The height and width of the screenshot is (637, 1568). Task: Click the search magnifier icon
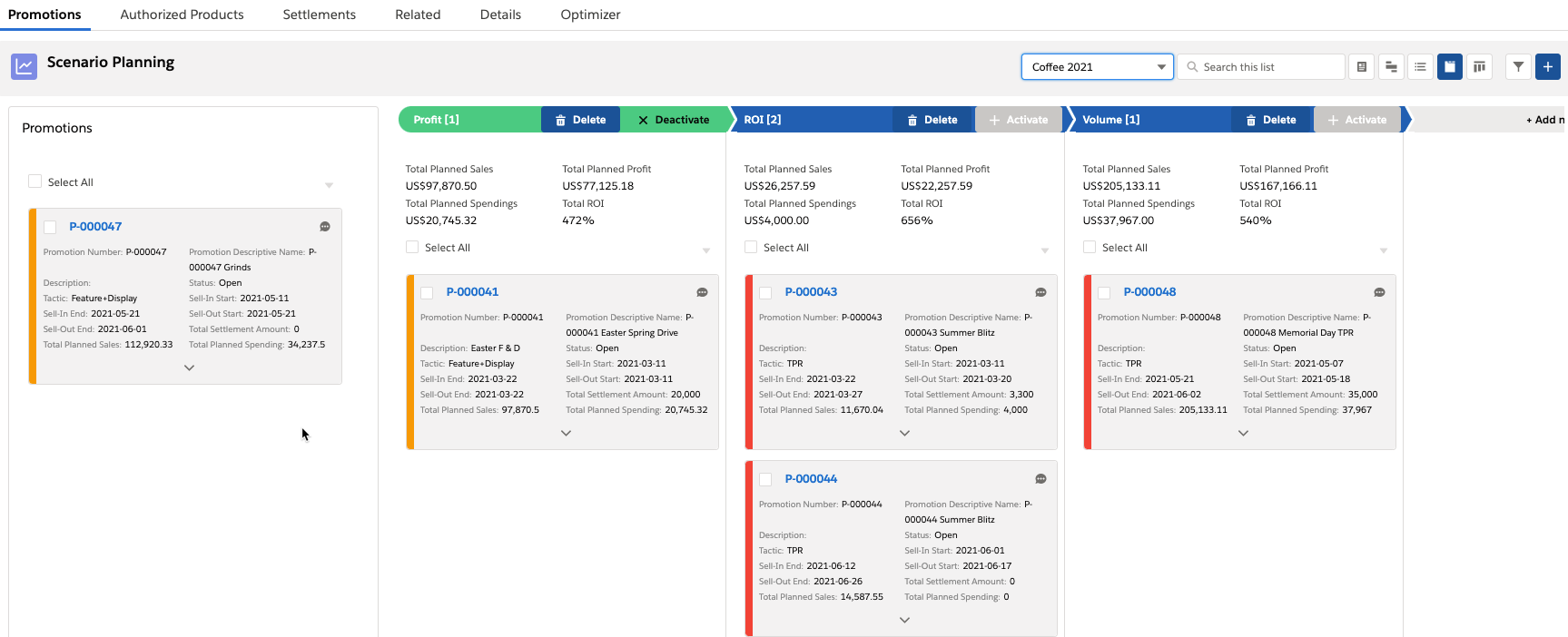click(1192, 67)
